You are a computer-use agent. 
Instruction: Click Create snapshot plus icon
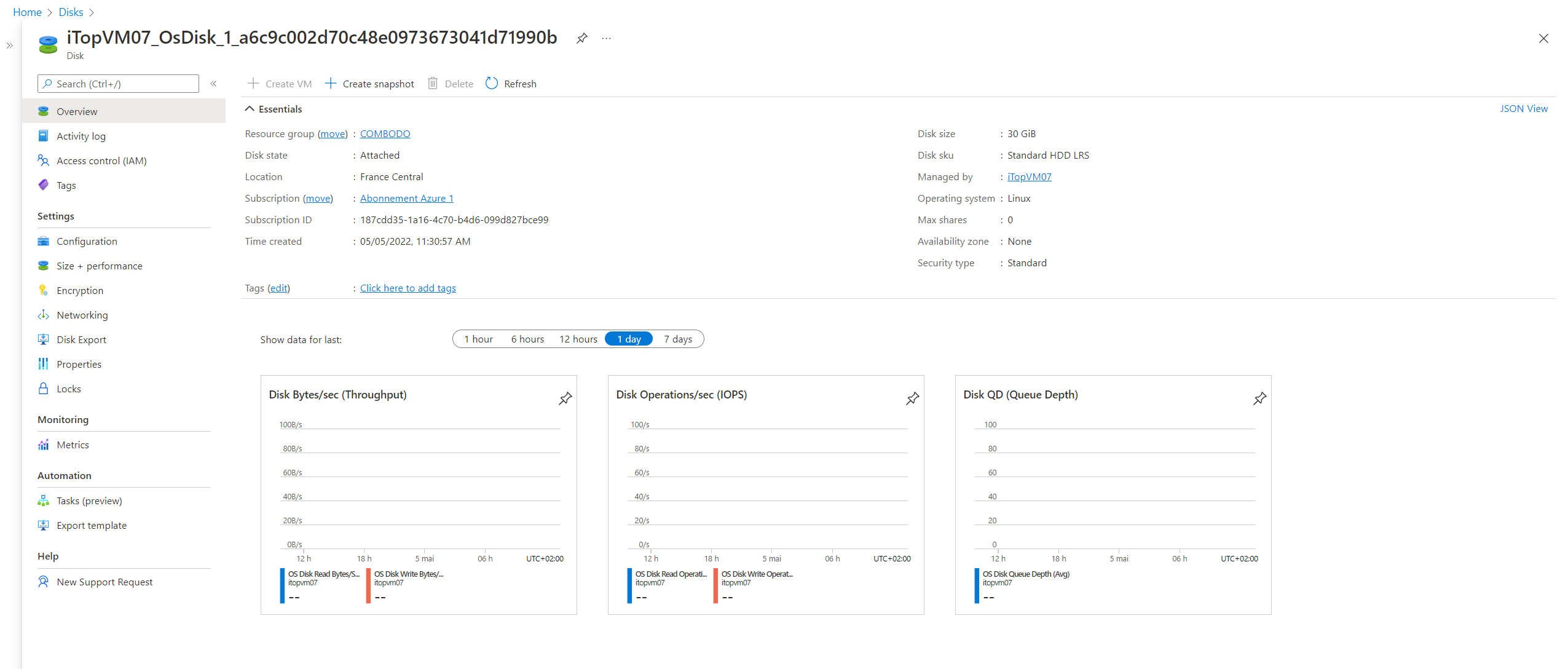pos(331,84)
